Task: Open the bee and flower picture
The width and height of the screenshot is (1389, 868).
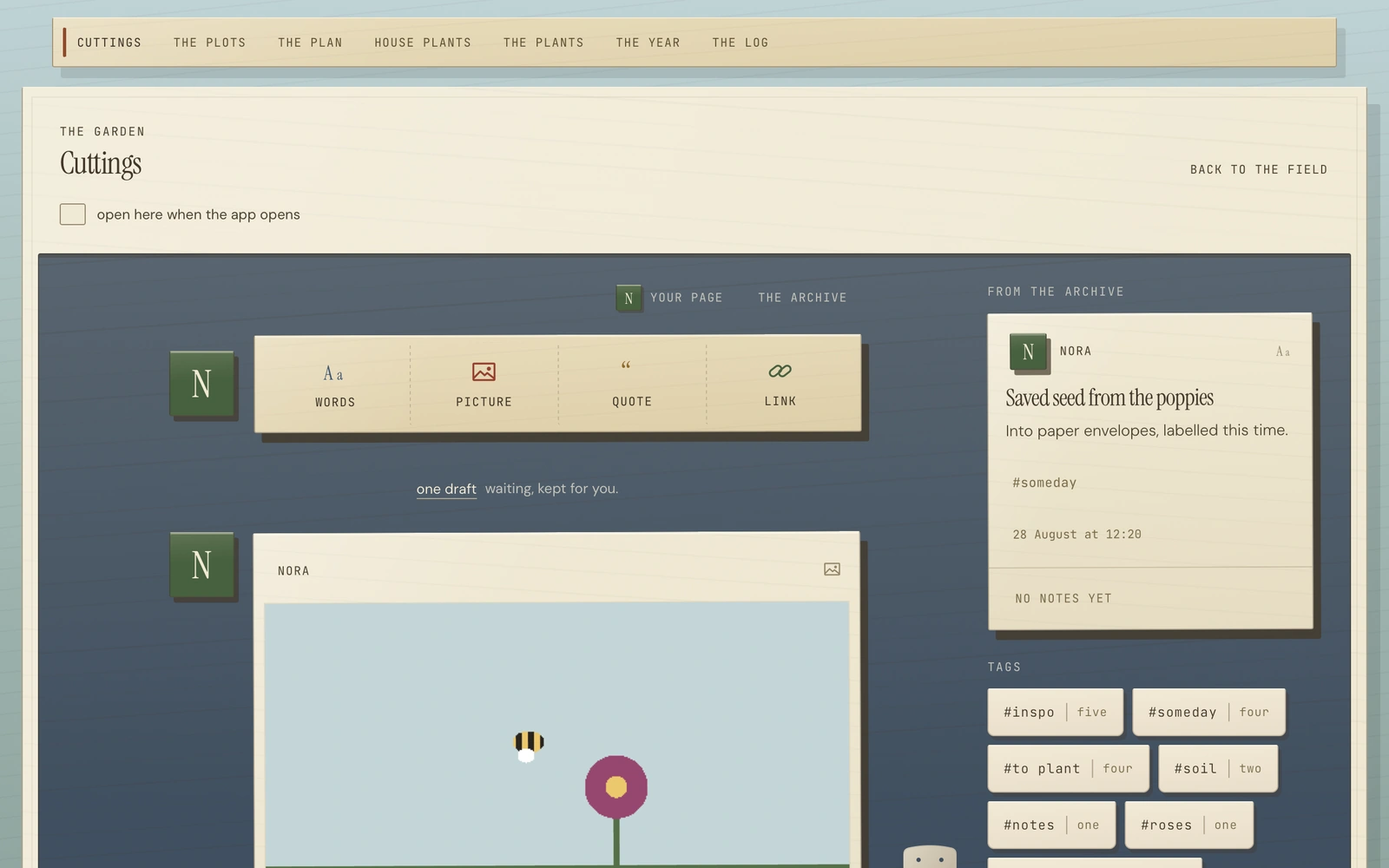Action: [556, 735]
